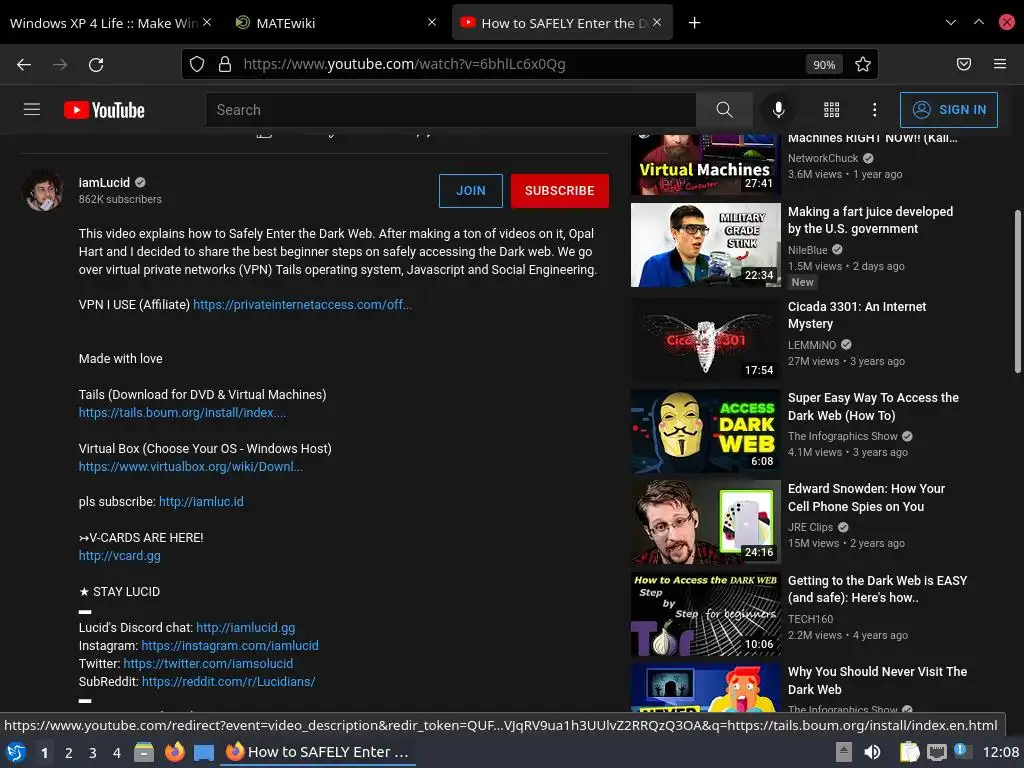Open the Virtual Machines video thumbnail
This screenshot has height=768, width=1024.
(705, 165)
